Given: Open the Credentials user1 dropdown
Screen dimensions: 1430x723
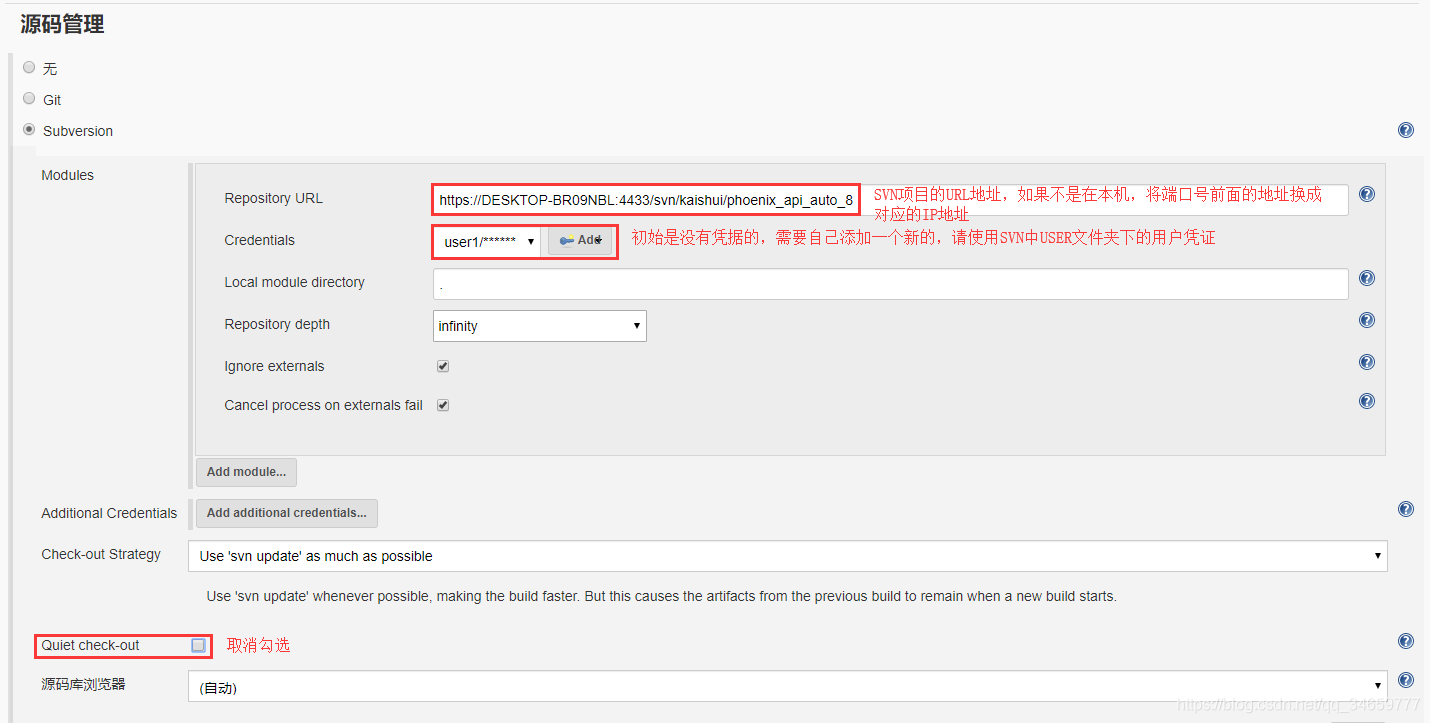Looking at the screenshot, I should pos(488,241).
